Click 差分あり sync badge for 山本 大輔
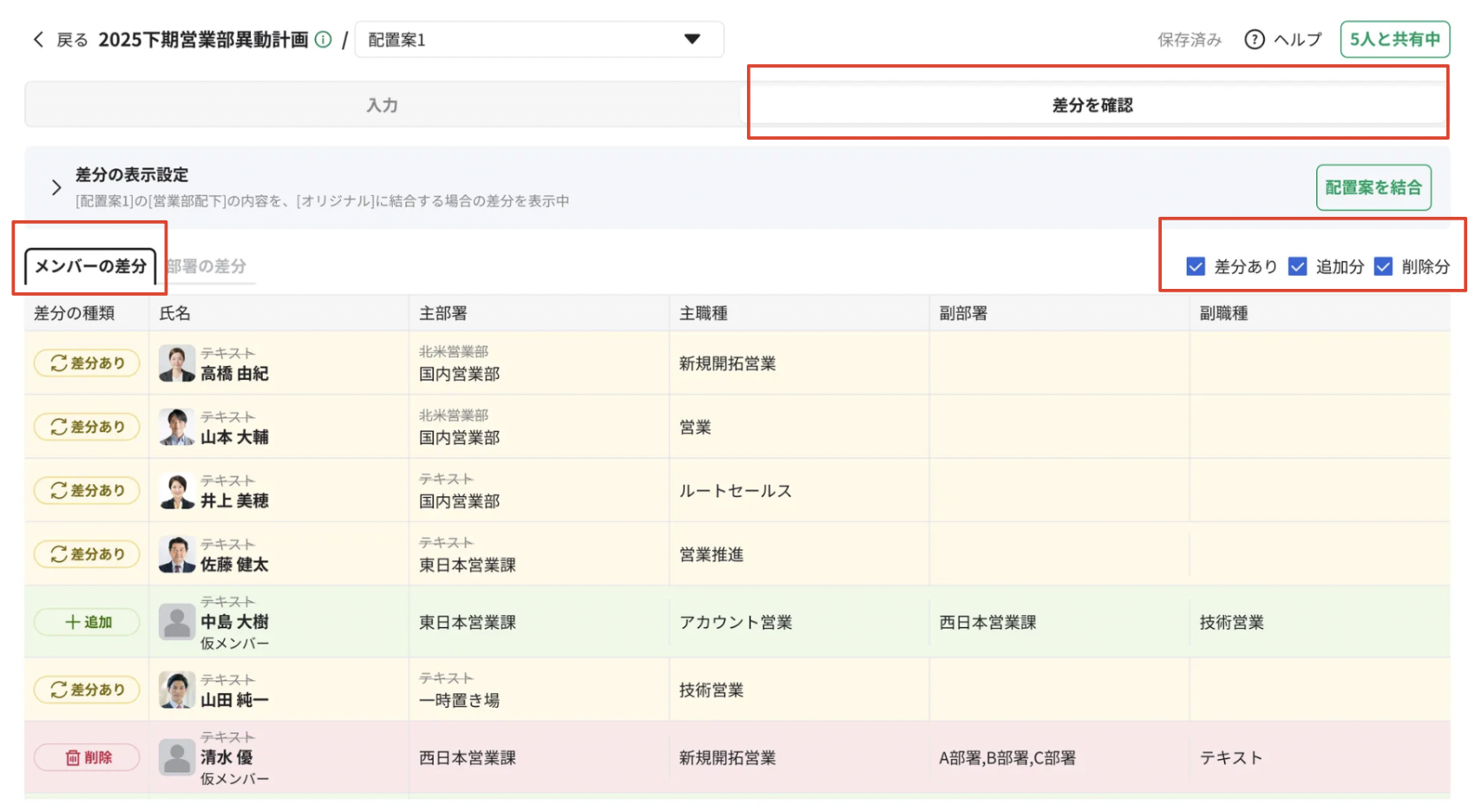The image size is (1475, 812). click(87, 427)
